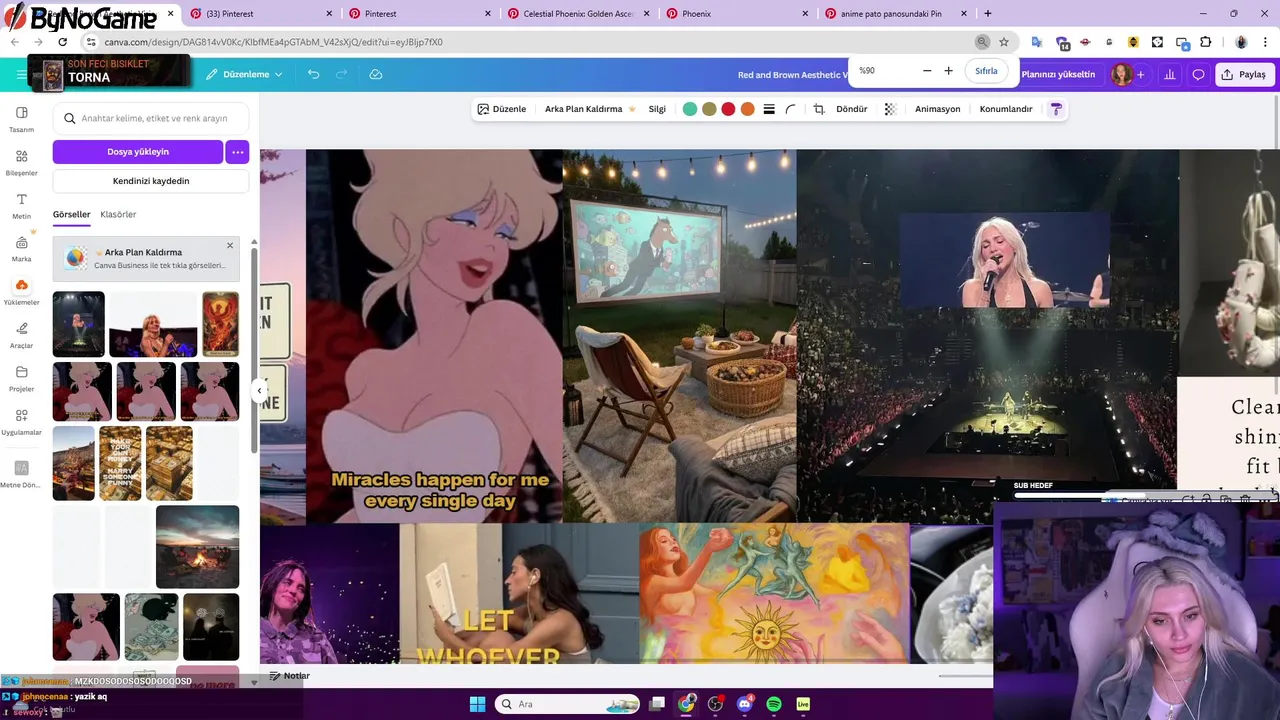Click the Animasyon button
The width and height of the screenshot is (1280, 720).
click(937, 109)
